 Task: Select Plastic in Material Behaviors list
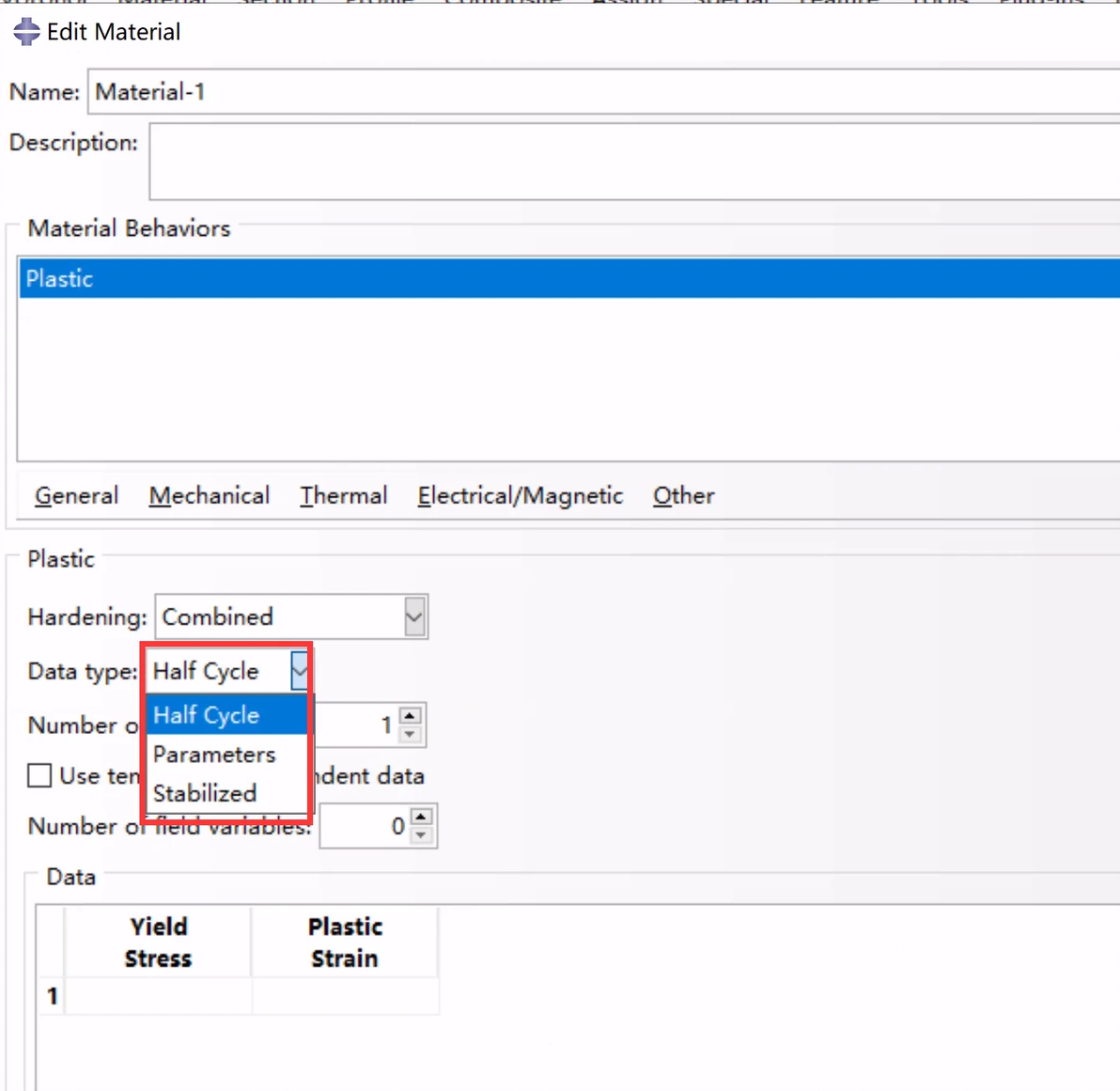pyautogui.click(x=569, y=278)
